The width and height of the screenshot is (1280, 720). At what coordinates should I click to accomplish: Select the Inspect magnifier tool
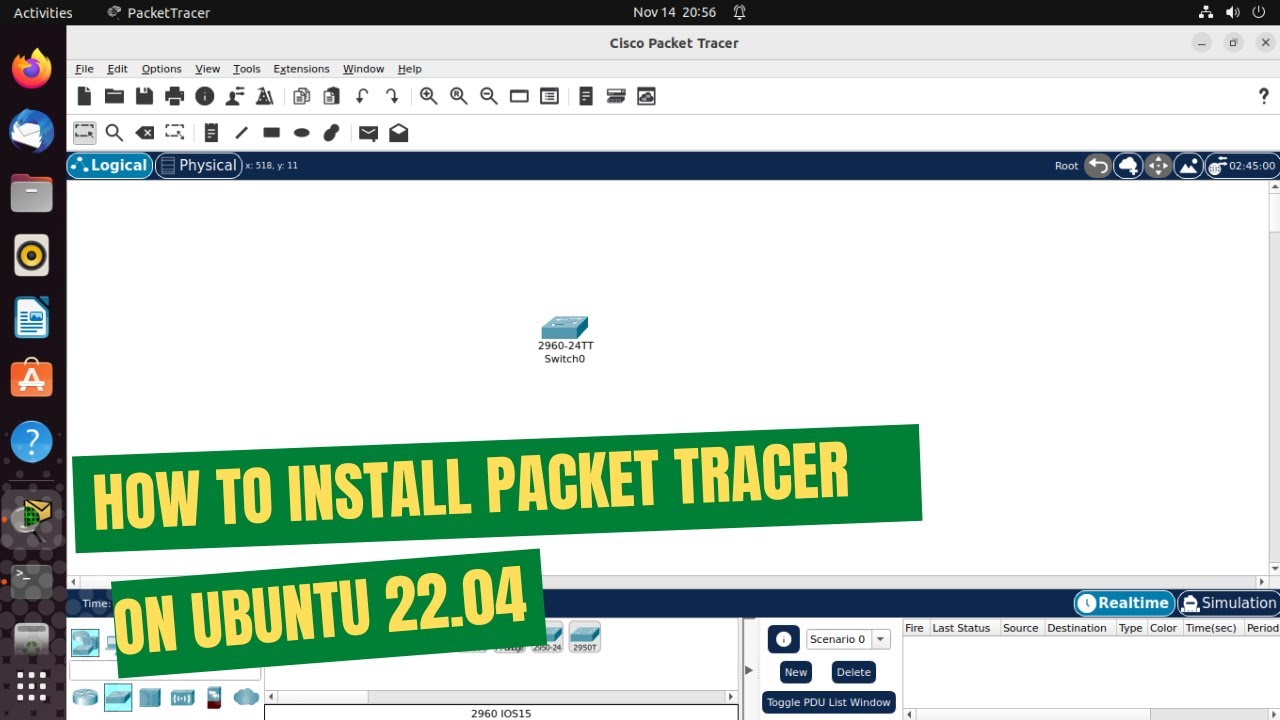pos(114,133)
